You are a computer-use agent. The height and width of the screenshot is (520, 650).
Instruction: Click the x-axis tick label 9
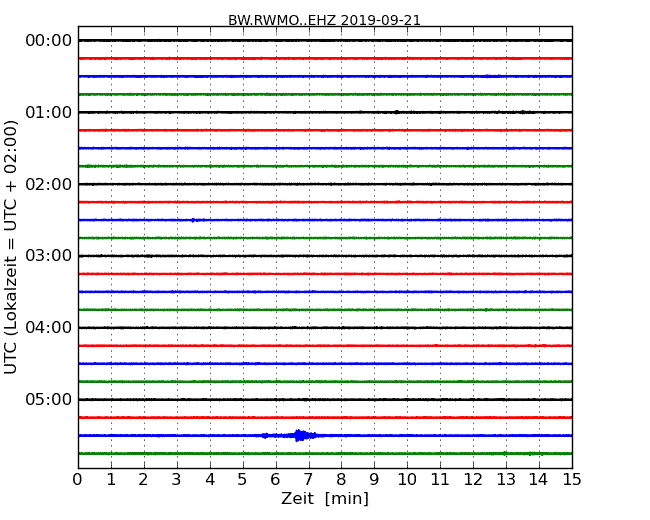click(374, 480)
